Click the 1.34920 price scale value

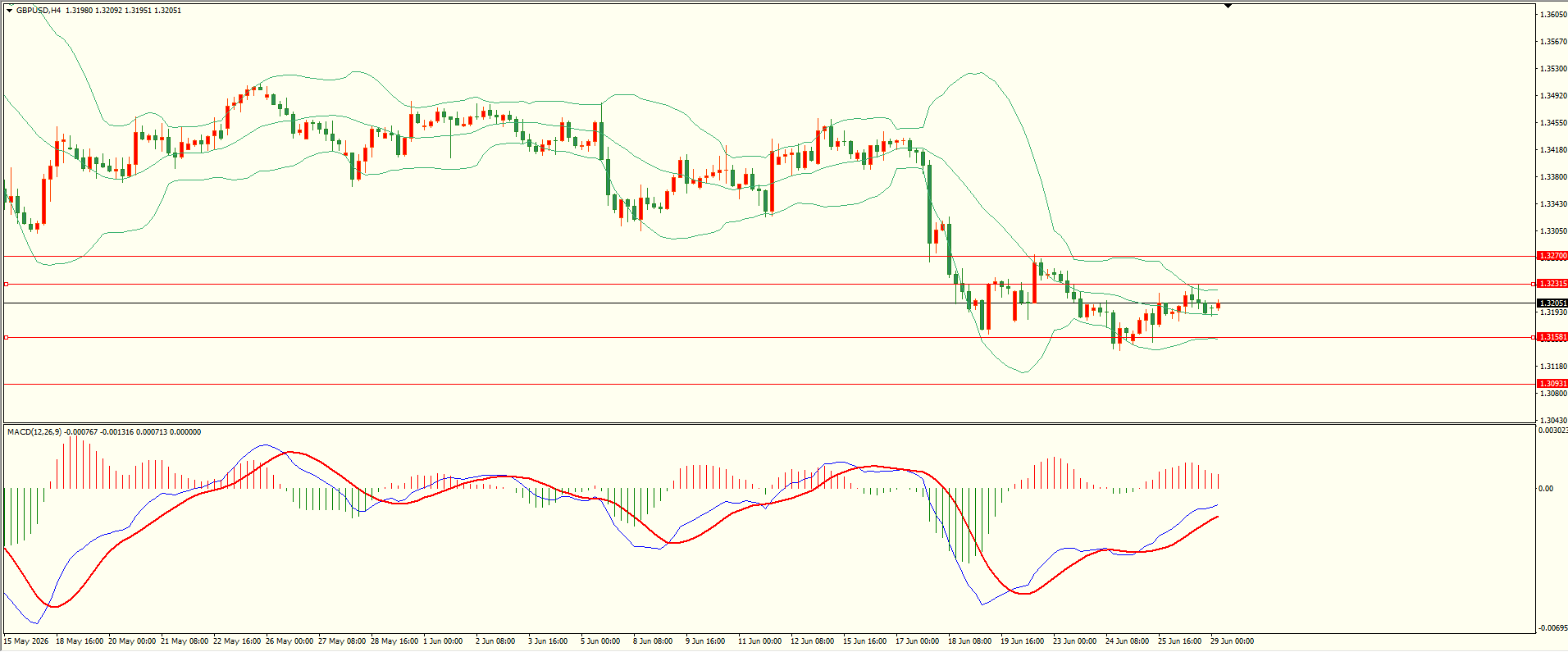coord(1553,96)
